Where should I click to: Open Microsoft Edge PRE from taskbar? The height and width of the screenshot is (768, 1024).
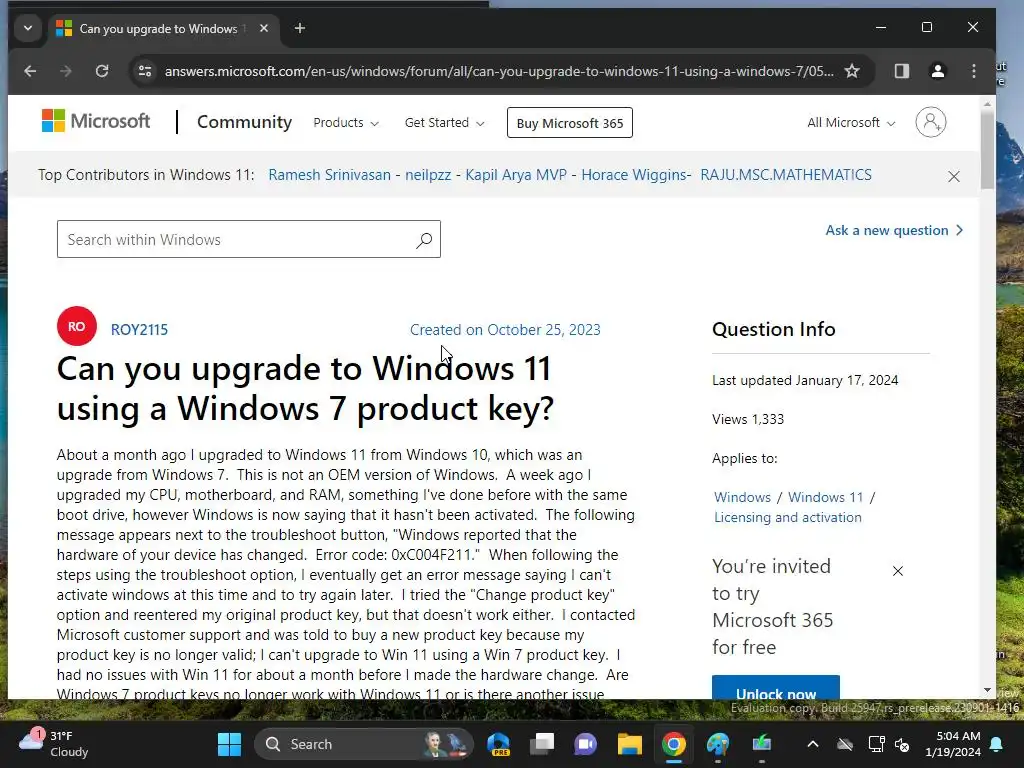coord(499,744)
